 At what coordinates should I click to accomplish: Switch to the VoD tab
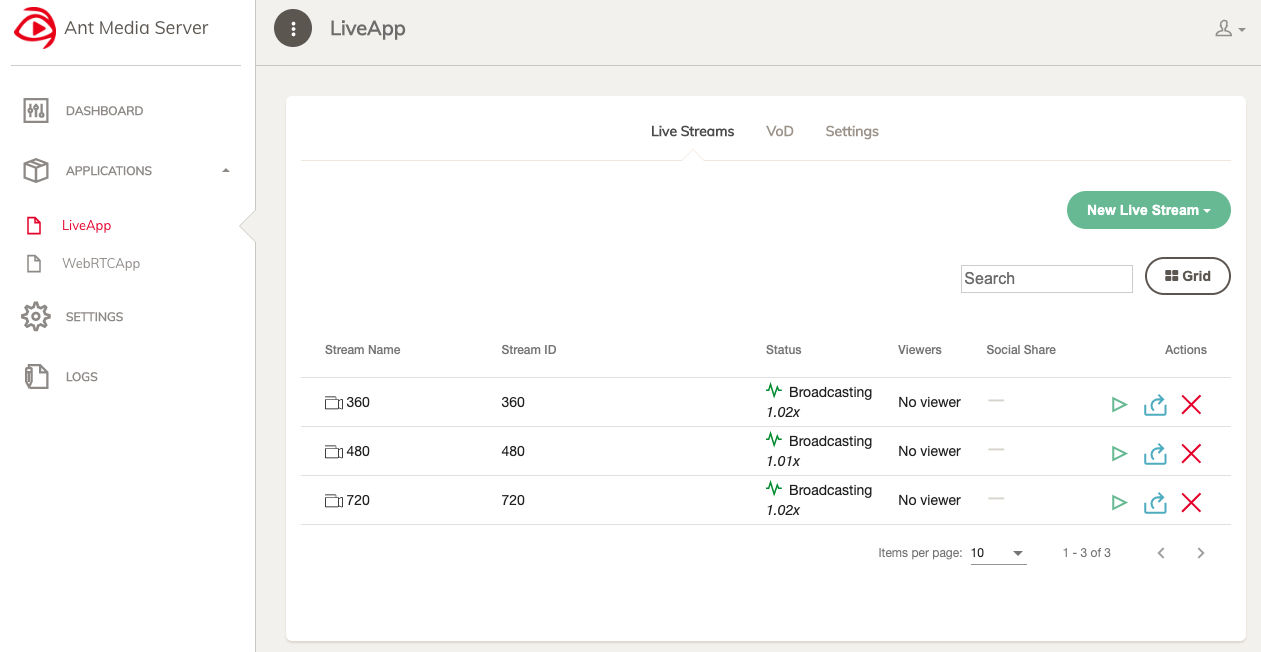point(780,131)
